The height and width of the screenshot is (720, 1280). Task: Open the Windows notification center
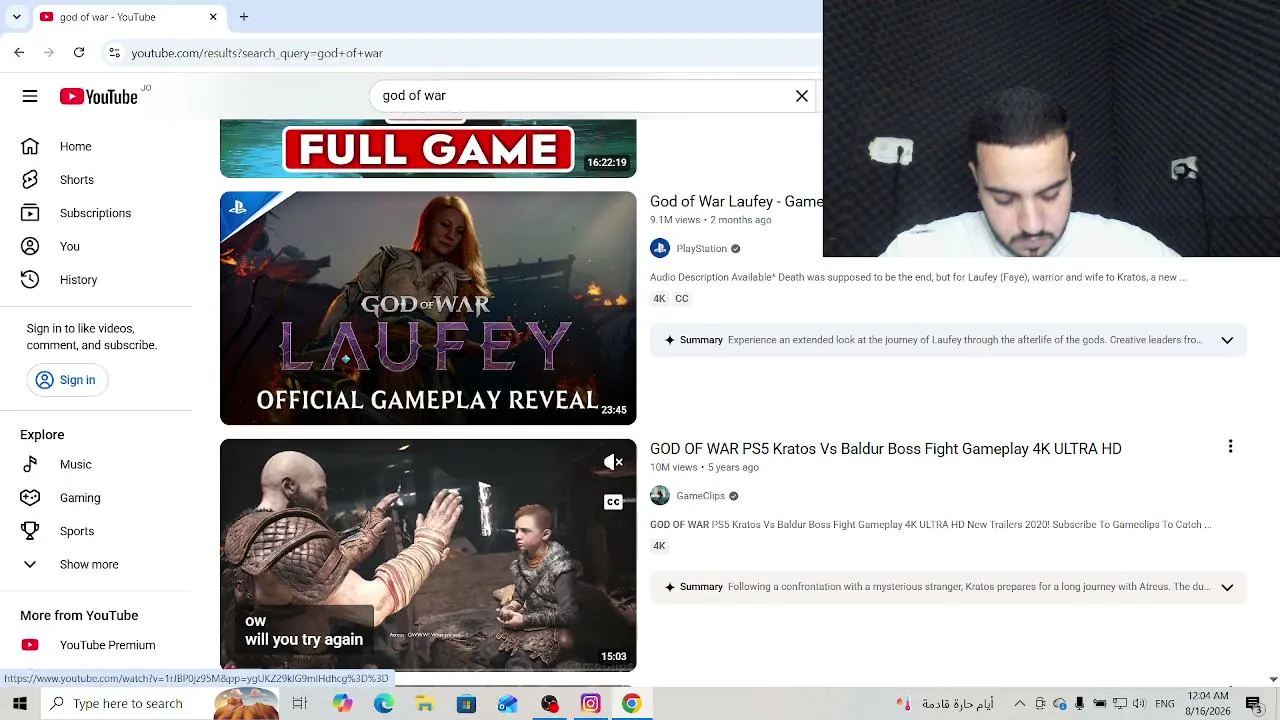[1255, 704]
